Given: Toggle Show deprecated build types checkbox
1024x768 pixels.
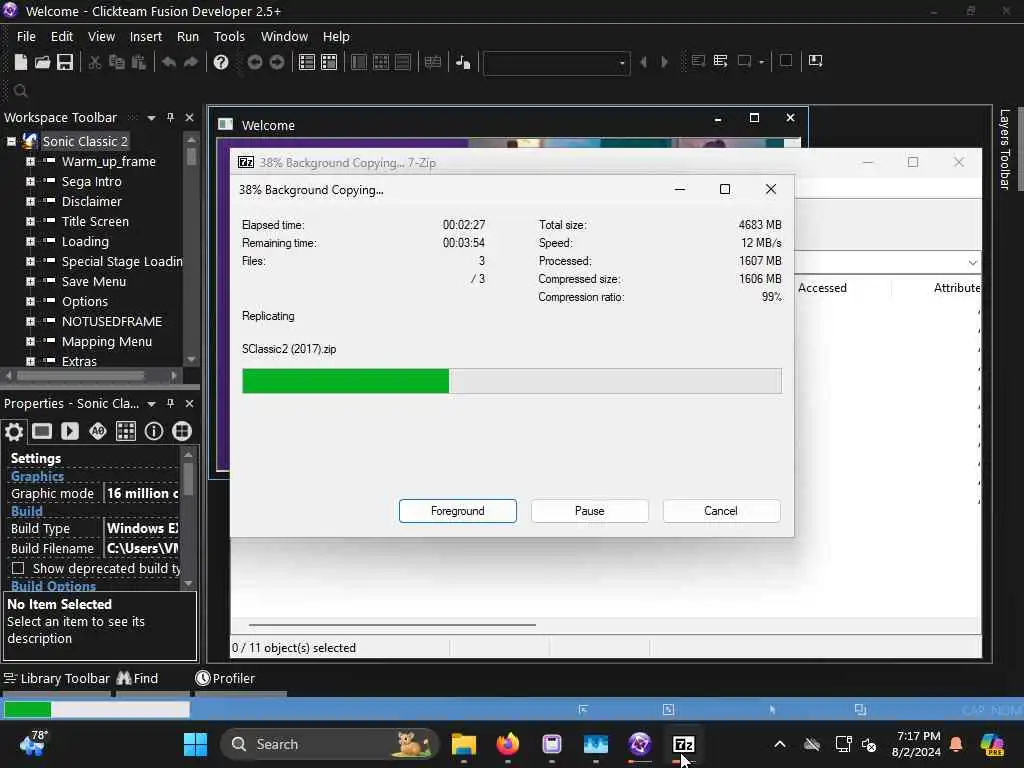Looking at the screenshot, I should [18, 569].
